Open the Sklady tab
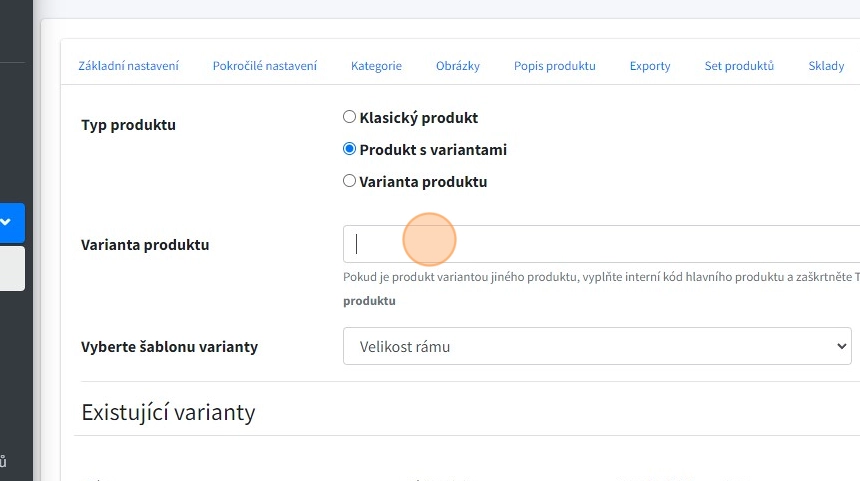Viewport: 860px width, 481px height. [827, 66]
